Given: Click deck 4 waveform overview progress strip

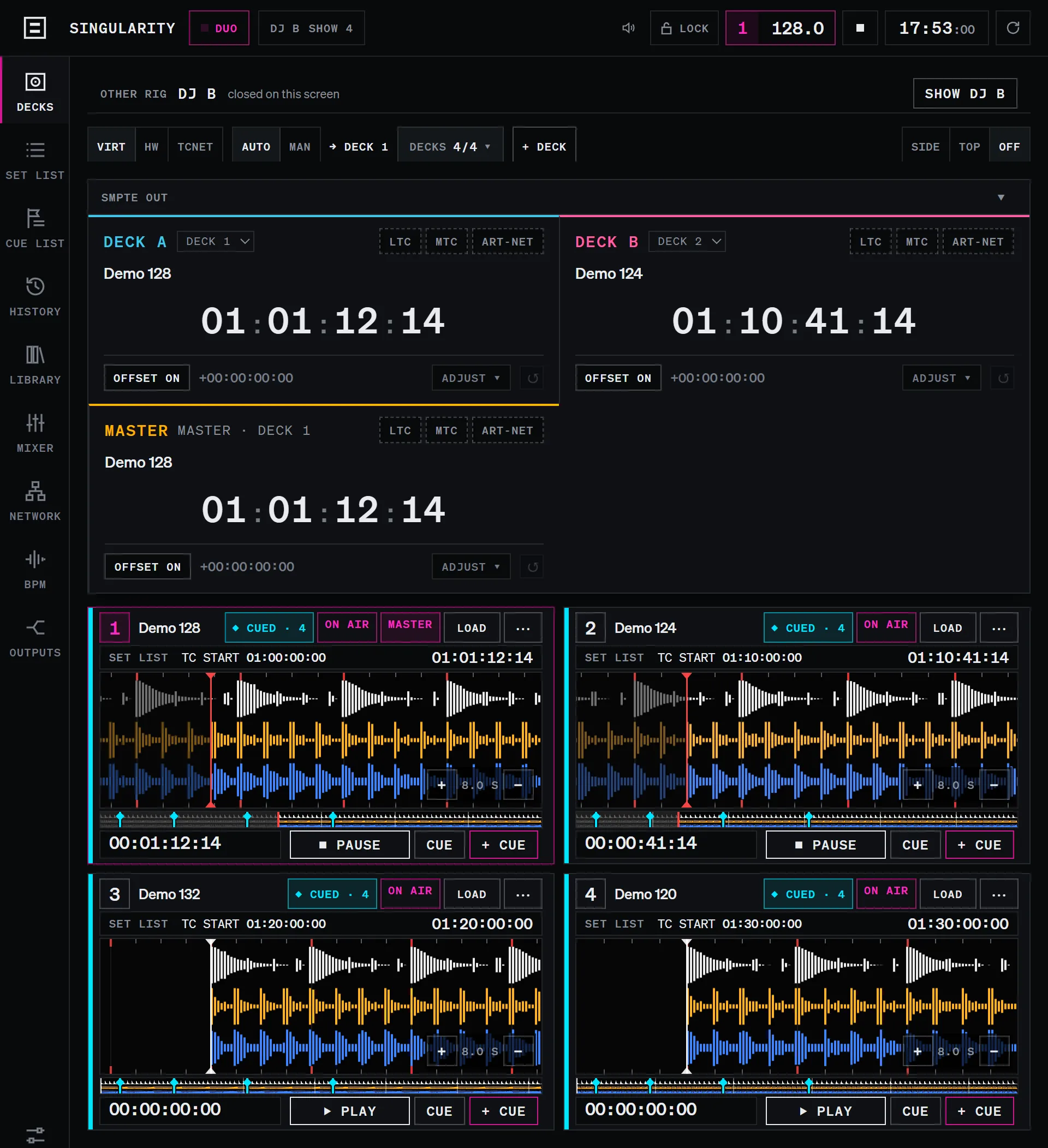Looking at the screenshot, I should tap(796, 1085).
